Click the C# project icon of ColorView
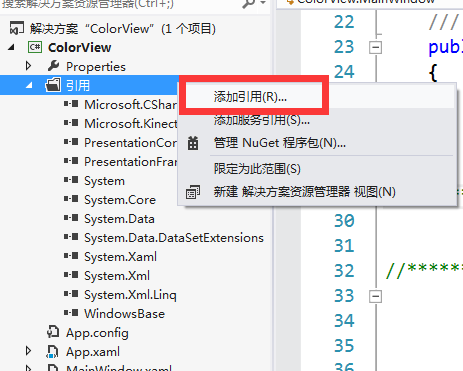The height and width of the screenshot is (371, 463). tap(35, 47)
